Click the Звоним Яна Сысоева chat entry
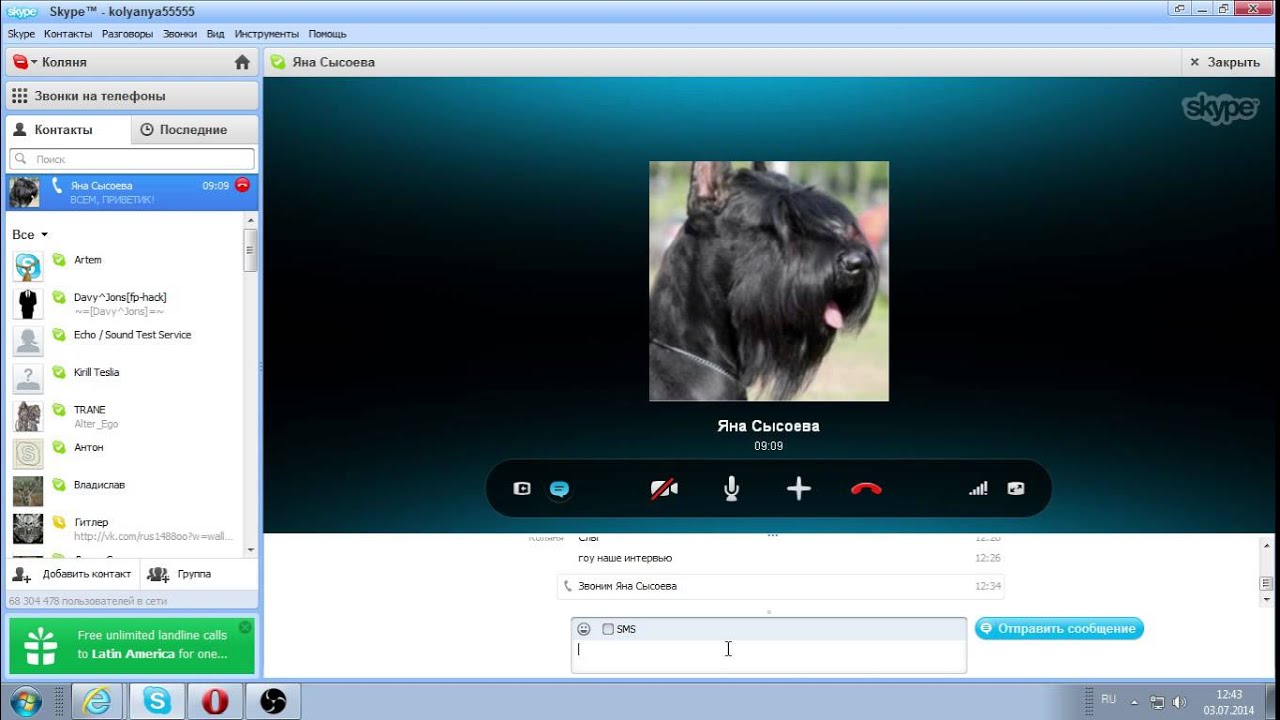 pos(780,586)
